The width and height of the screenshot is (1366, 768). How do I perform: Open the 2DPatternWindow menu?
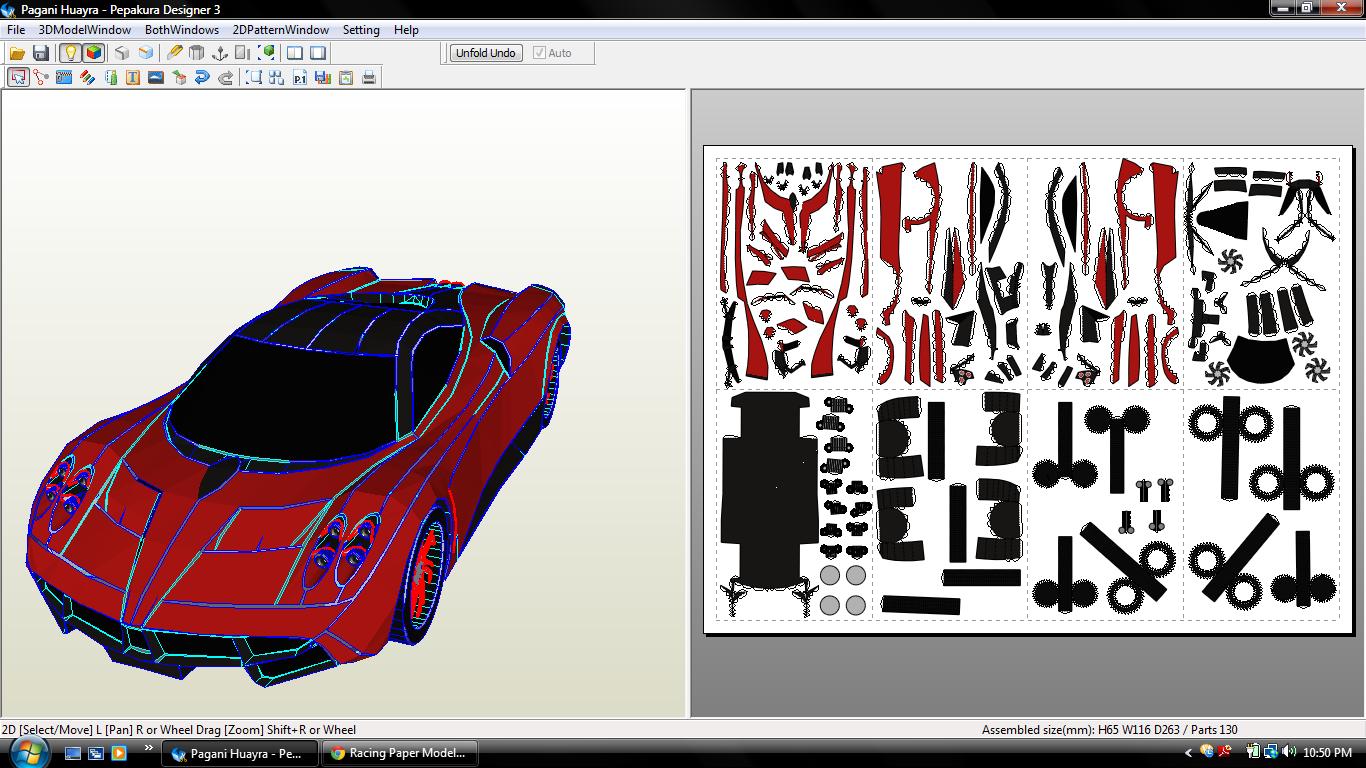281,30
